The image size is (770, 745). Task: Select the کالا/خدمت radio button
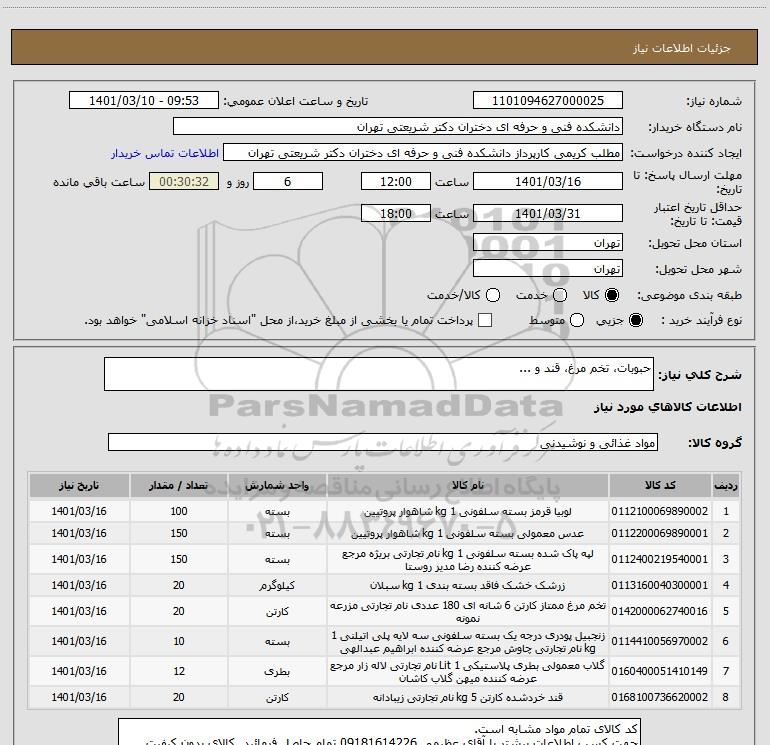[x=493, y=295]
